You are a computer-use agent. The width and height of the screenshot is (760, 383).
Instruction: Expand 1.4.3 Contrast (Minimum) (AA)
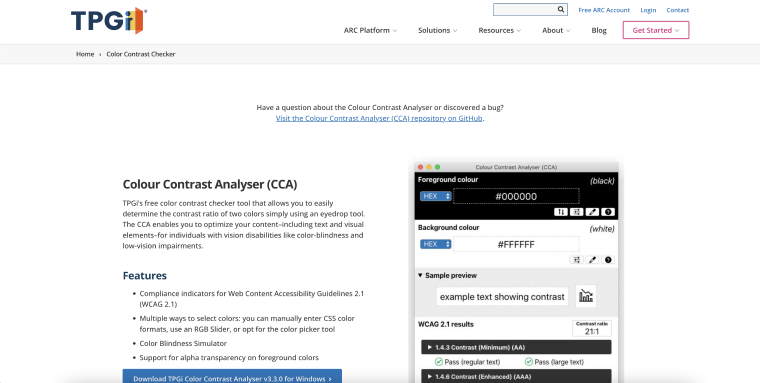click(516, 347)
